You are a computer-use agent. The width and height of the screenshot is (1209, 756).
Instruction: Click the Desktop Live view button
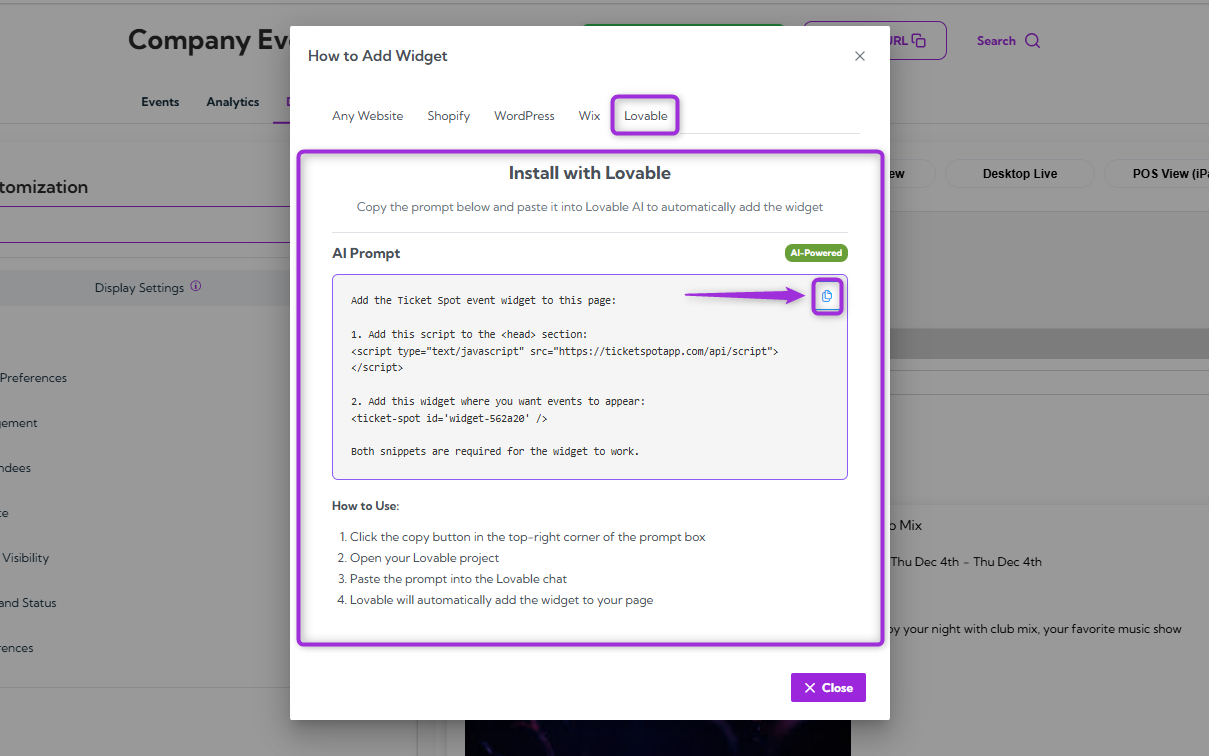(1020, 173)
